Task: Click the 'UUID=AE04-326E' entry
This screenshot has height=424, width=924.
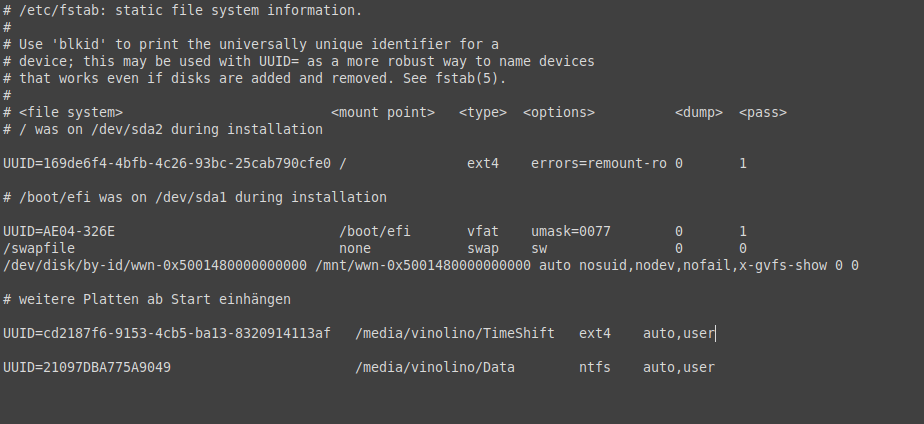Action: pyautogui.click(x=58, y=231)
